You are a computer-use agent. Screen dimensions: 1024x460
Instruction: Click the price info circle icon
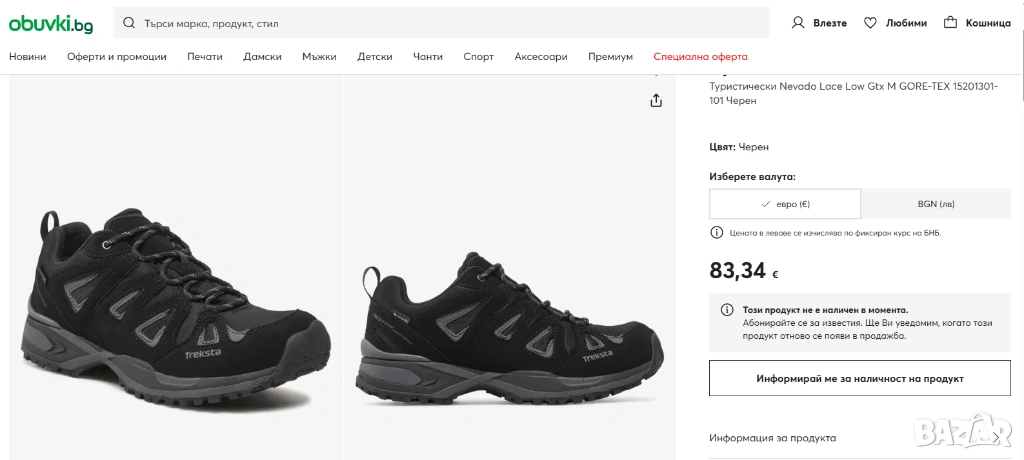[716, 233]
